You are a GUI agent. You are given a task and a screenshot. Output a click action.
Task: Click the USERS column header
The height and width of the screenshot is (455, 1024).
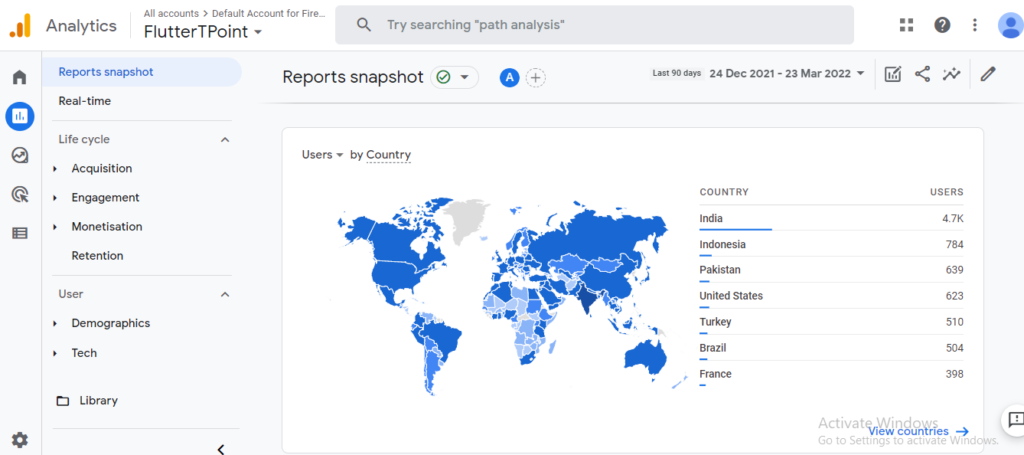click(x=947, y=192)
